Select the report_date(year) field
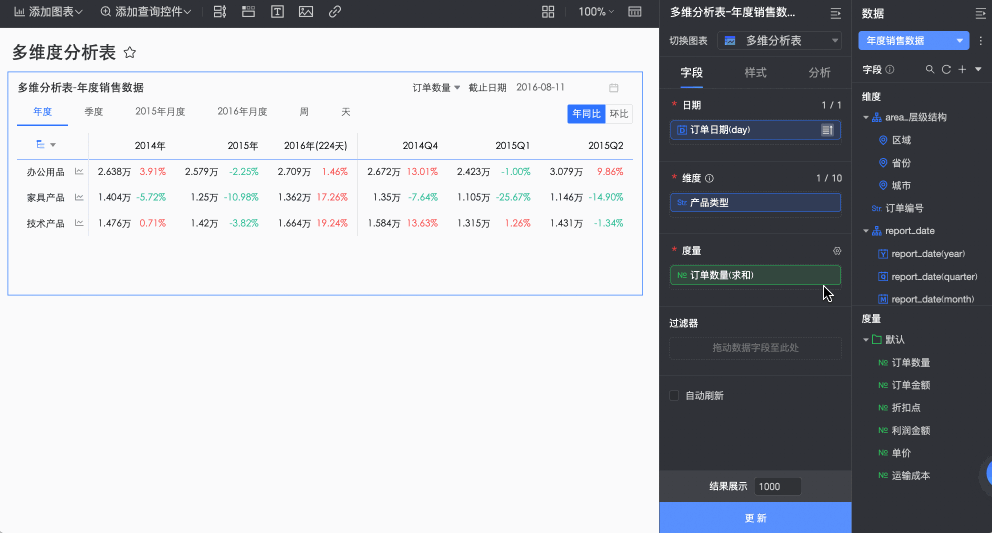 click(927, 254)
